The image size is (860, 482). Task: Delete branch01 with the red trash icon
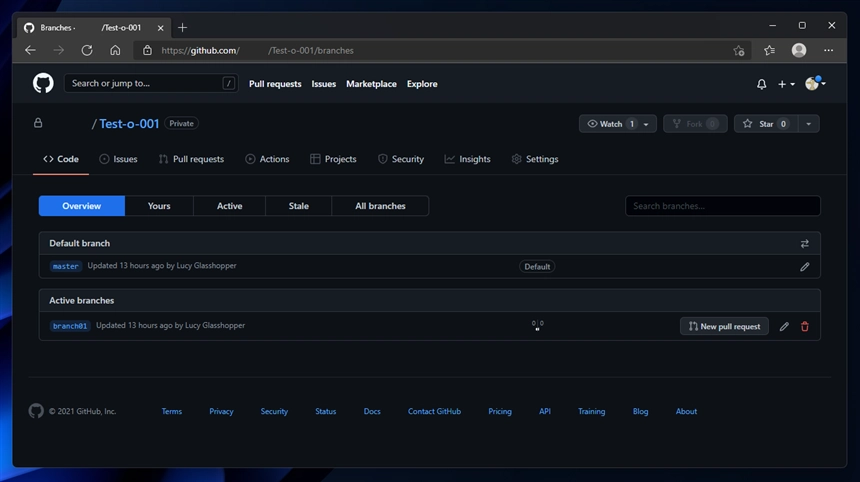coord(805,326)
